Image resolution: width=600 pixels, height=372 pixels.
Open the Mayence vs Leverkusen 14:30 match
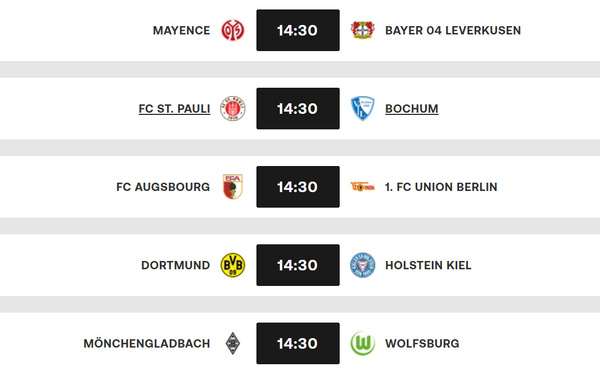[x=298, y=30]
